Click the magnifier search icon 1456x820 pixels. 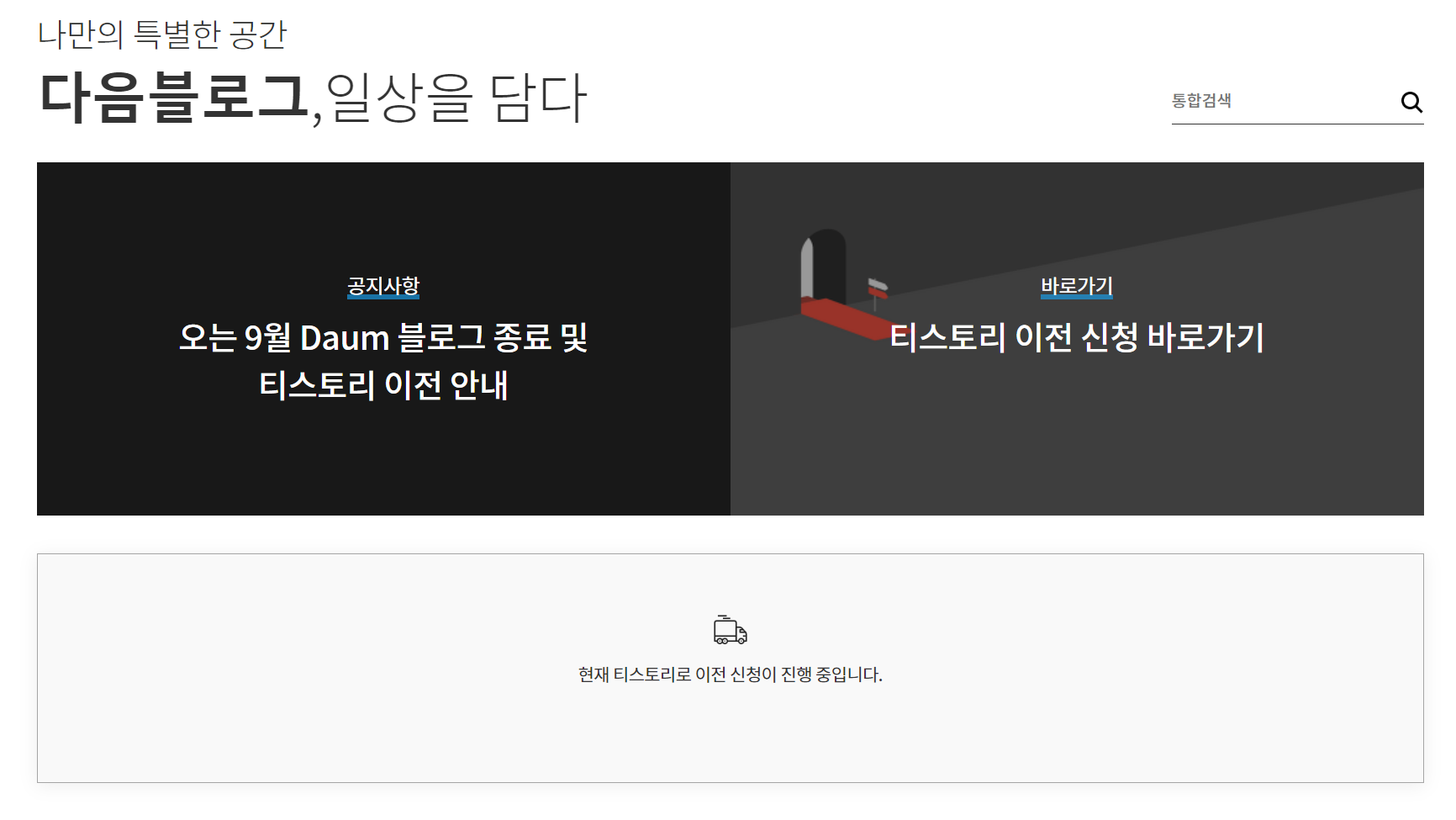(1411, 103)
